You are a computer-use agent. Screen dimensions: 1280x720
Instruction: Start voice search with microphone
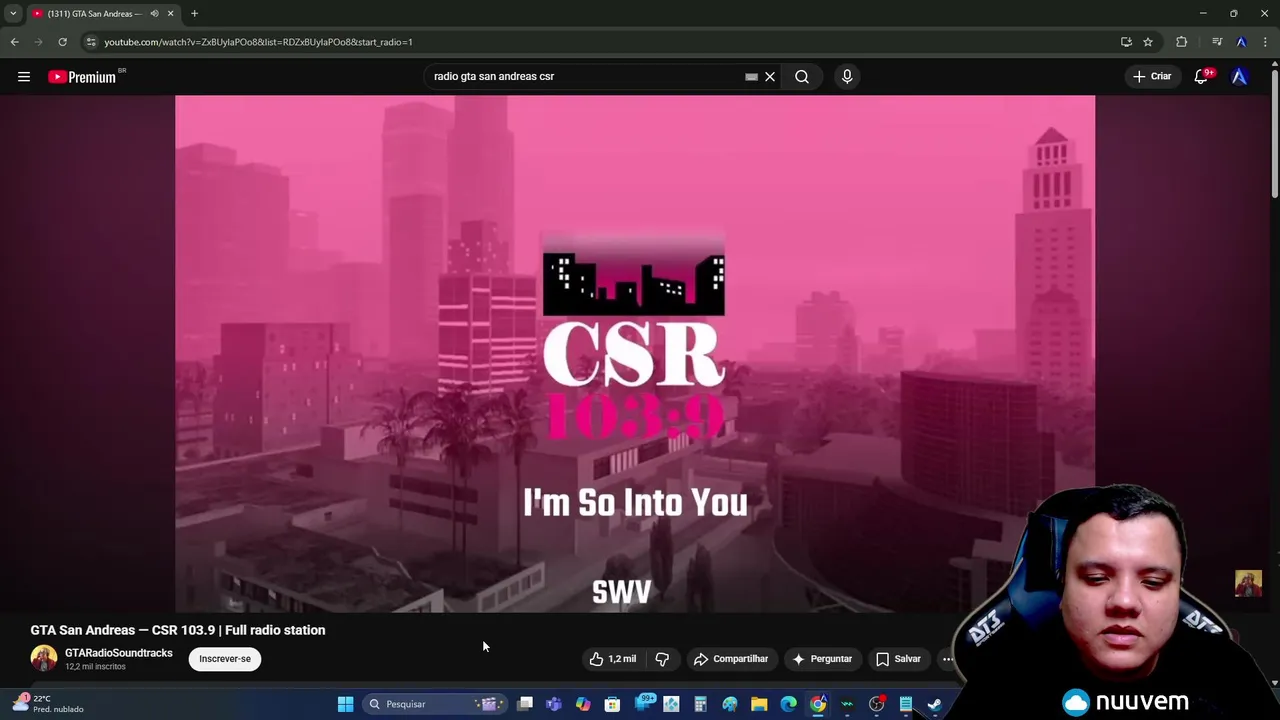point(847,76)
